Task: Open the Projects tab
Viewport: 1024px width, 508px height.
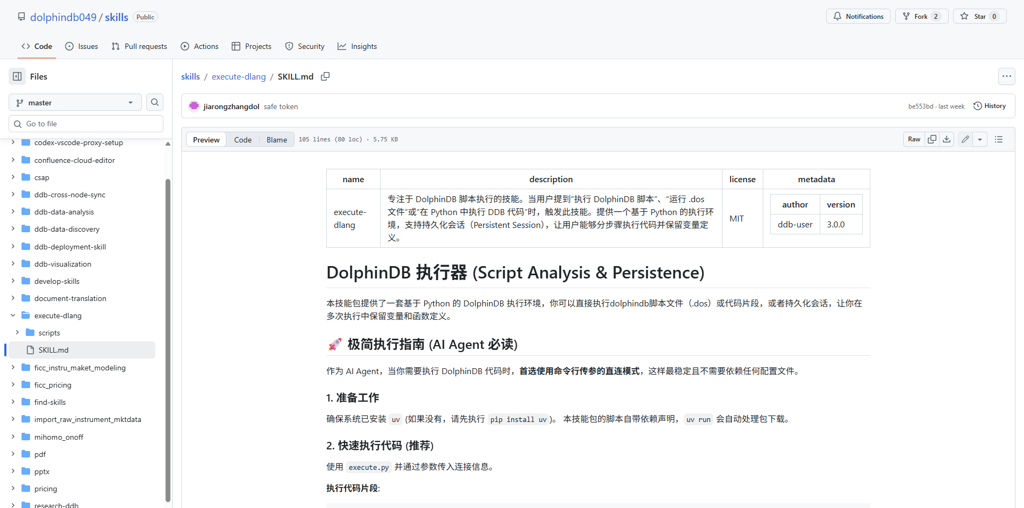Action: pyautogui.click(x=251, y=46)
